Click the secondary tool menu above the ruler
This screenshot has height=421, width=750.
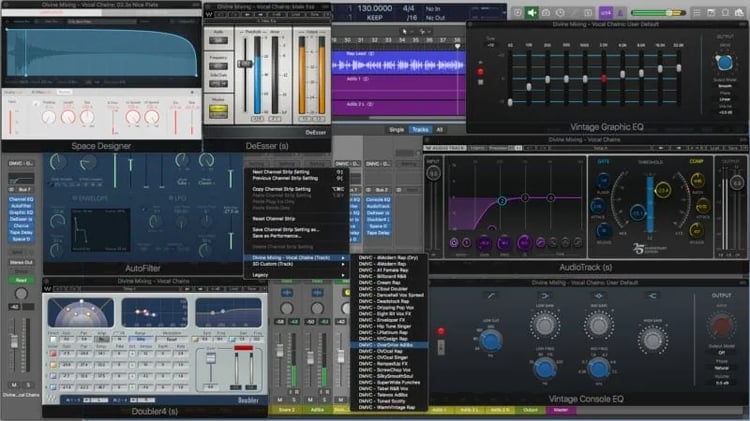coord(423,31)
